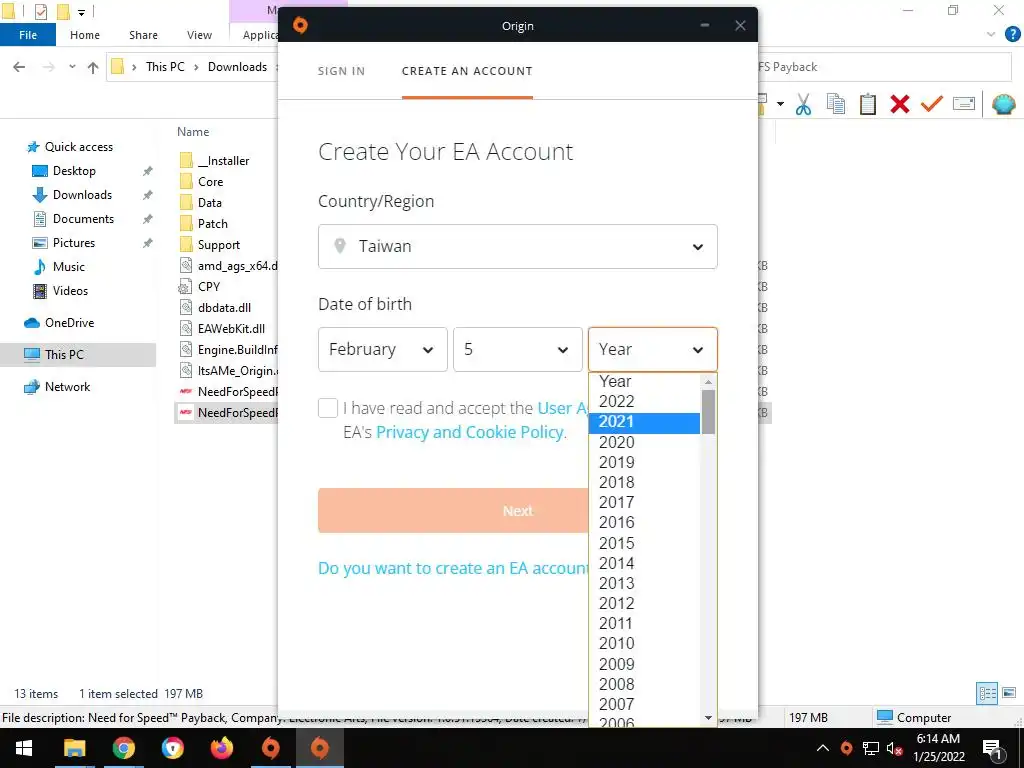The width and height of the screenshot is (1024, 768).
Task: Open the File menu in Explorer
Action: [28, 35]
